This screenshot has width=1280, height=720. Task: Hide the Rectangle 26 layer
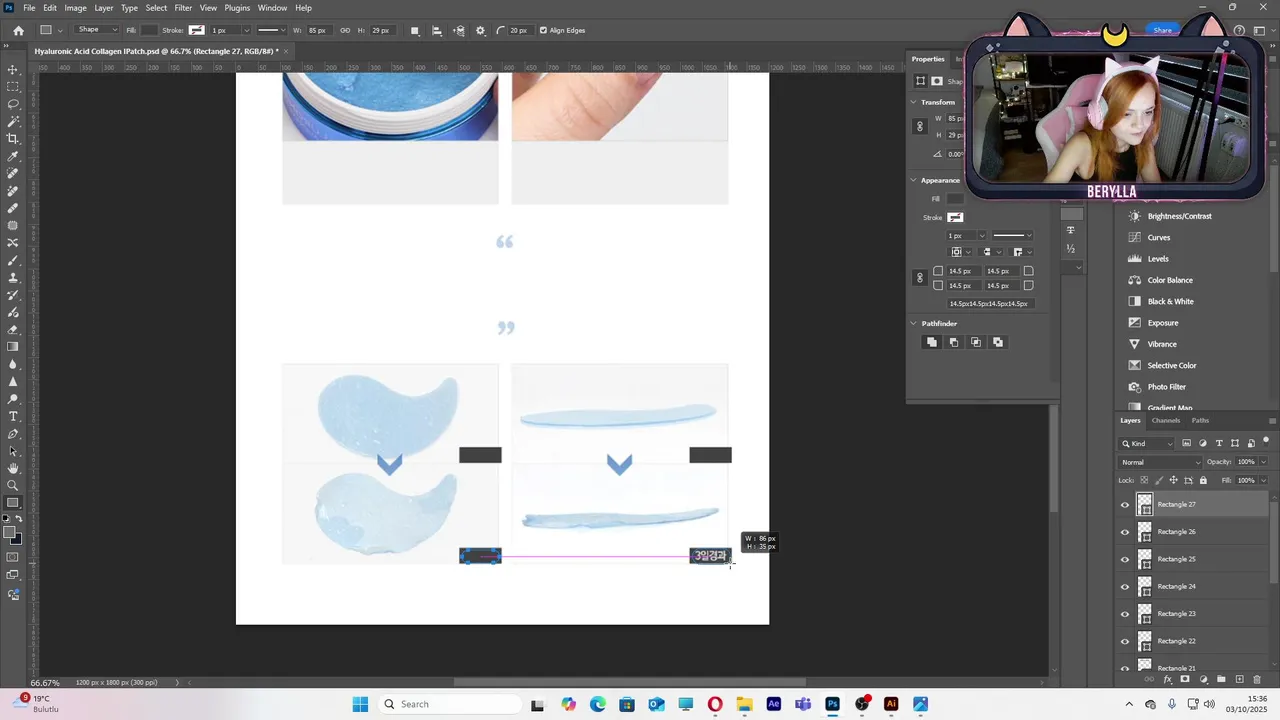point(1125,532)
